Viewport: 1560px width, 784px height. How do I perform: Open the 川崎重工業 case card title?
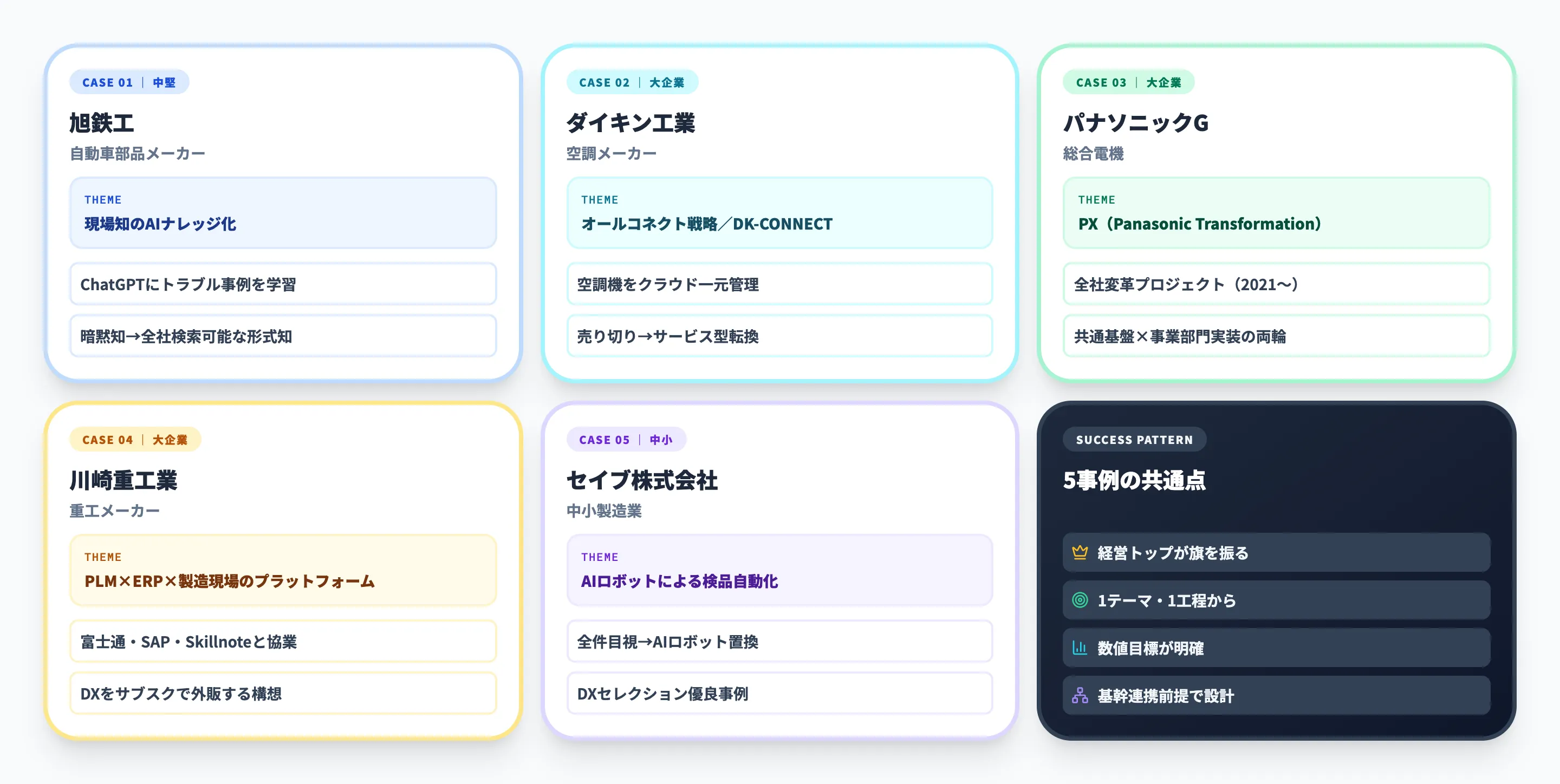coord(124,481)
